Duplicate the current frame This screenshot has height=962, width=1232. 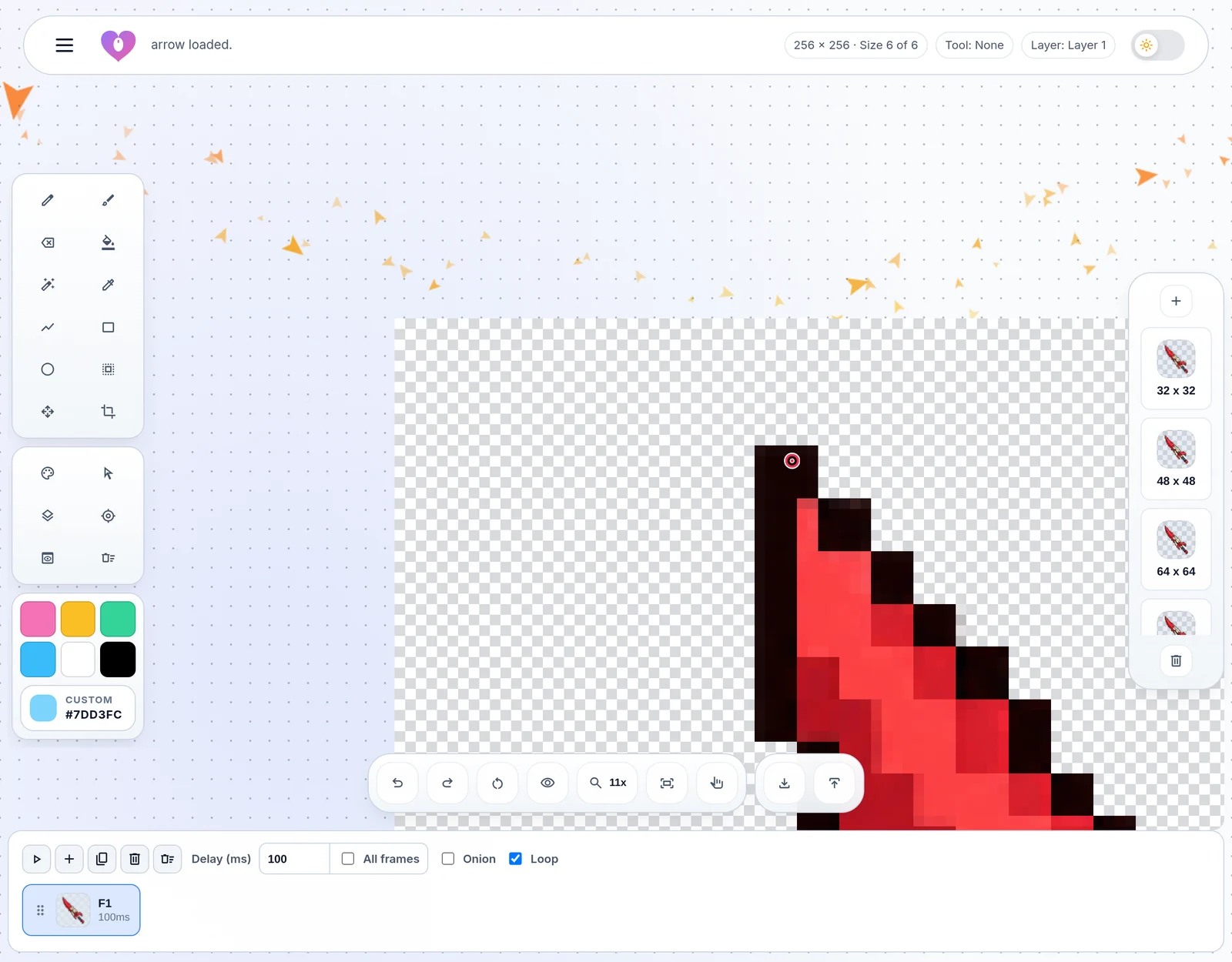pos(102,859)
